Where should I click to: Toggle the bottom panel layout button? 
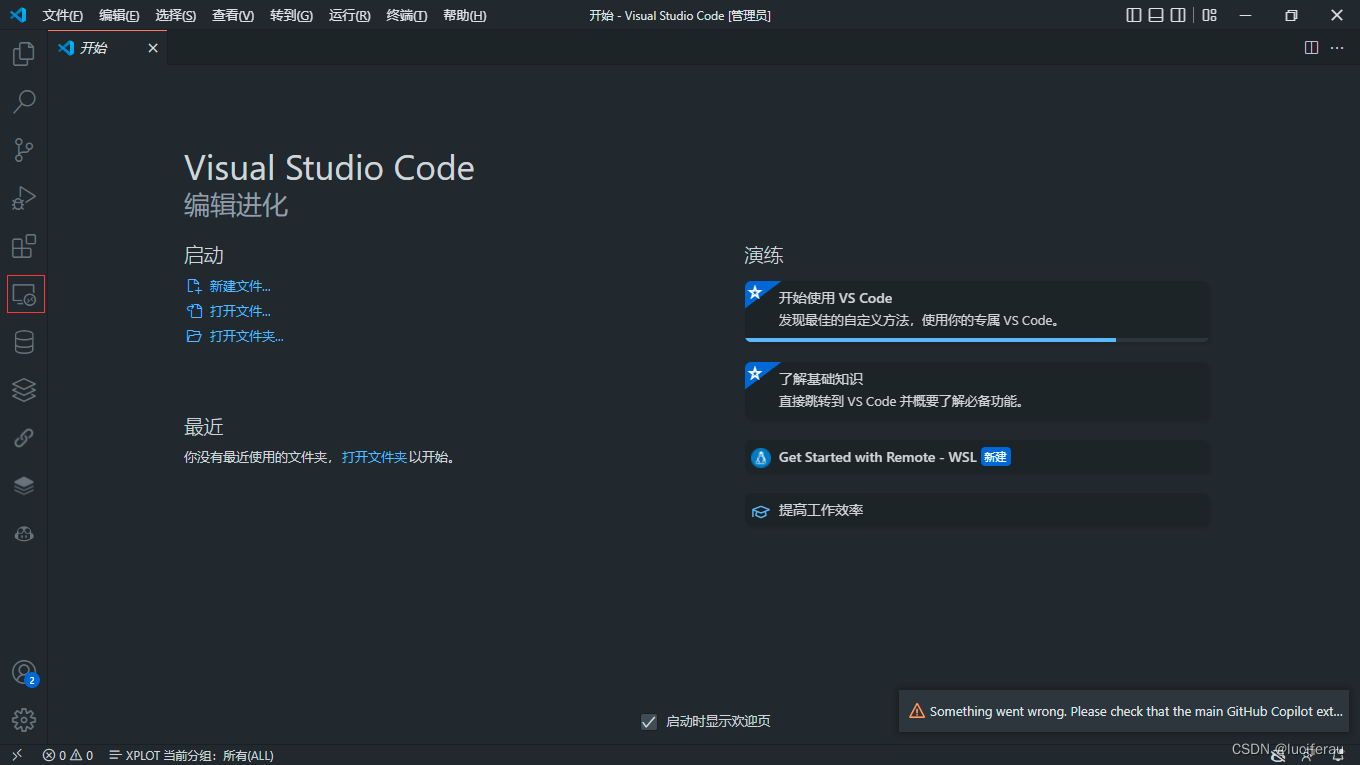1156,15
